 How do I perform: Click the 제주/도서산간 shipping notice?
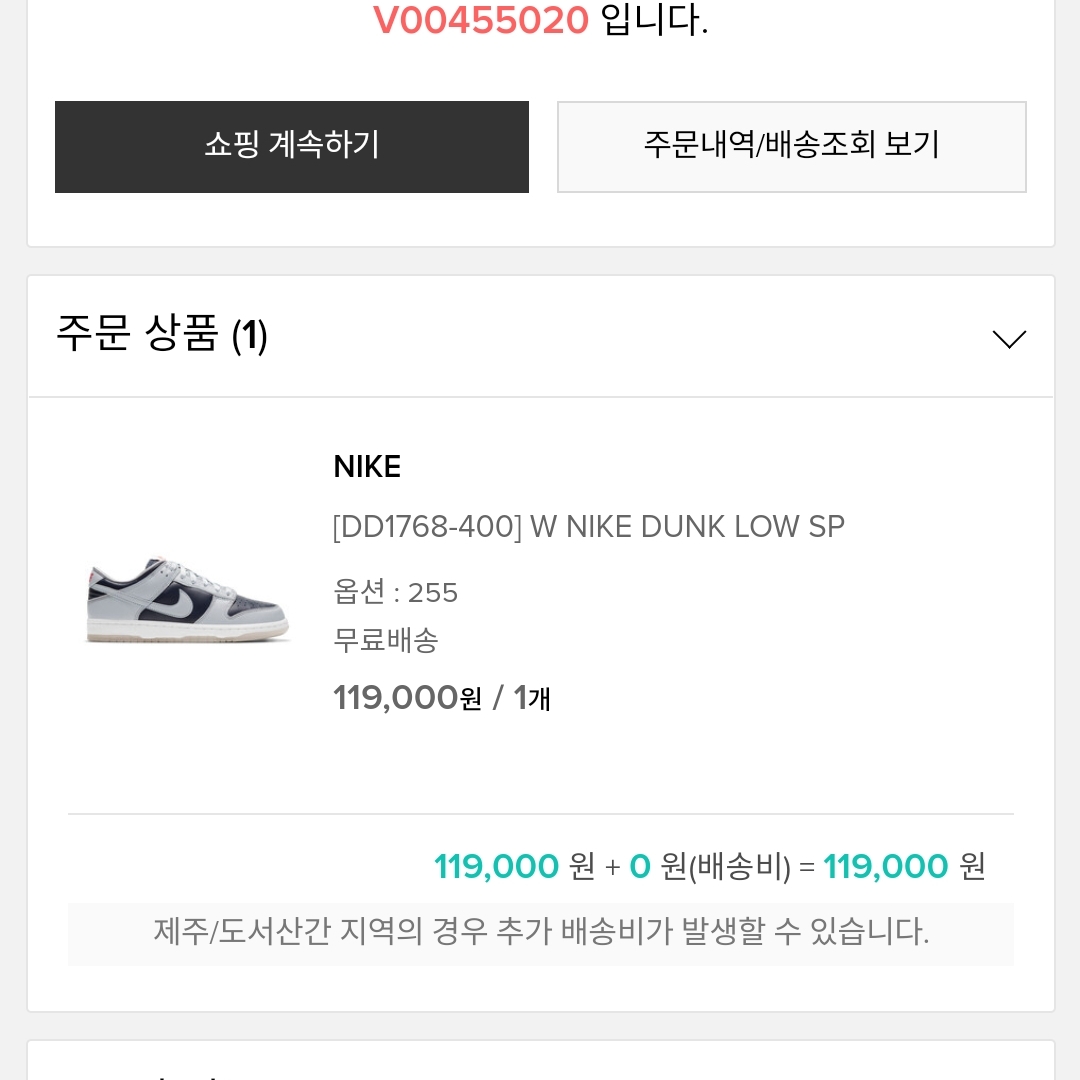(x=541, y=933)
